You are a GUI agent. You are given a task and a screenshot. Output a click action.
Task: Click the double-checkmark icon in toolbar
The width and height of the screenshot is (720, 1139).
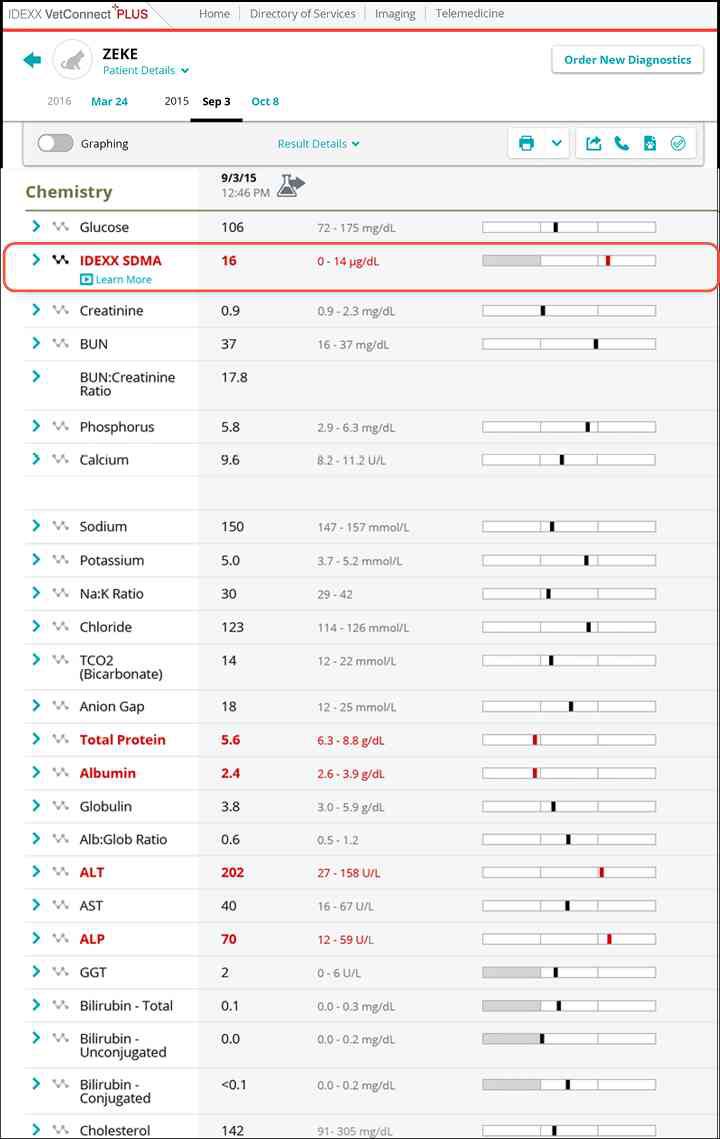tap(678, 144)
